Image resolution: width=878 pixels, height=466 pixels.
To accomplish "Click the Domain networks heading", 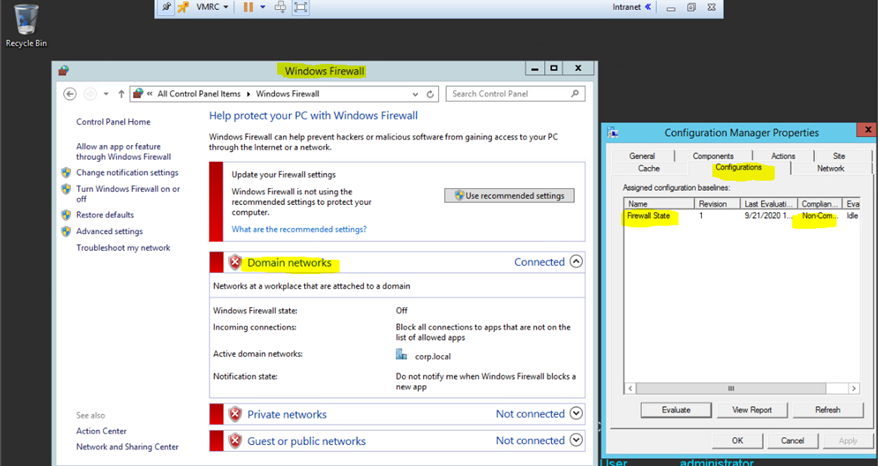I will (289, 263).
